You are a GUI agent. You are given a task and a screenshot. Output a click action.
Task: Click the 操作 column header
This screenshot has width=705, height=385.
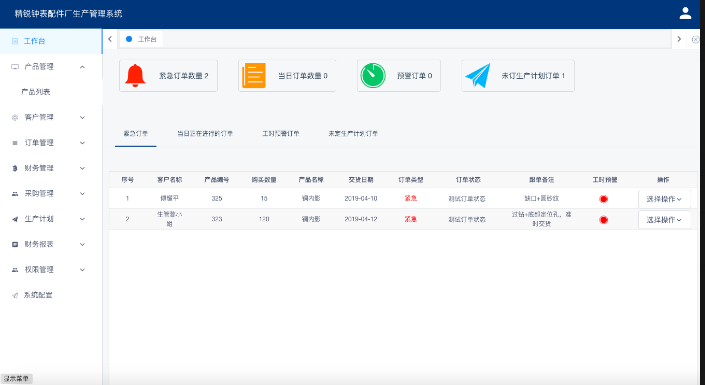coord(663,180)
